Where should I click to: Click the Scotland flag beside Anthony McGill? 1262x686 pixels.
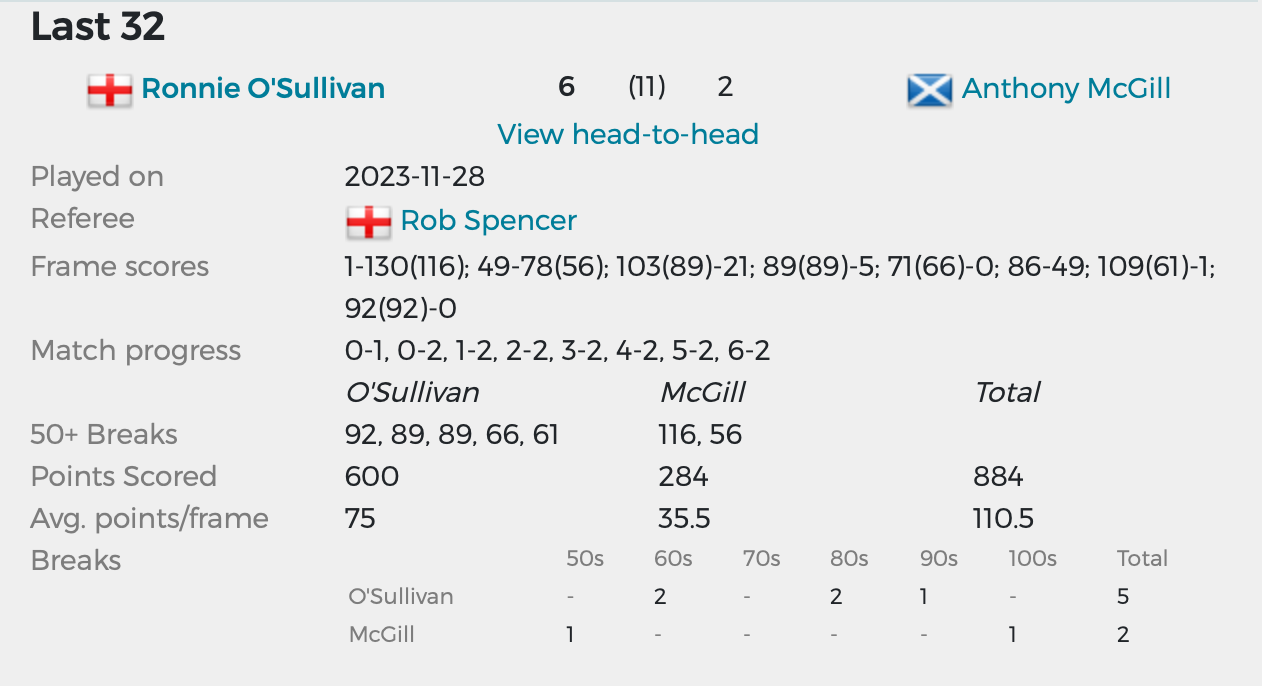click(x=929, y=90)
